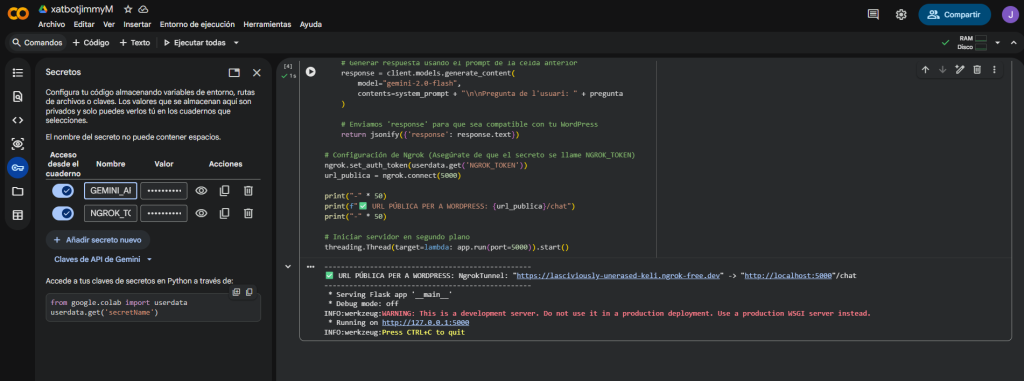This screenshot has width=1024, height=381.
Task: Delete the GEMINI_API secret
Action: pyautogui.click(x=248, y=191)
